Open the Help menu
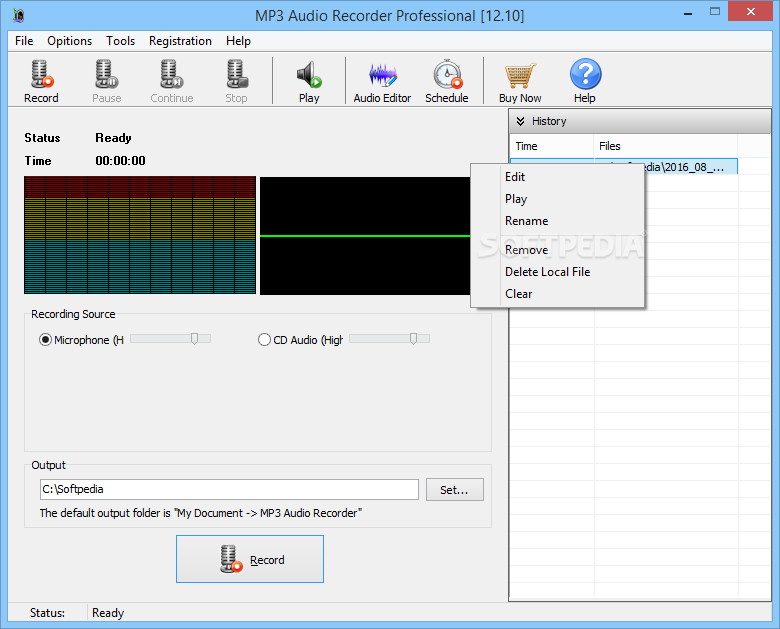780x629 pixels. (x=238, y=41)
